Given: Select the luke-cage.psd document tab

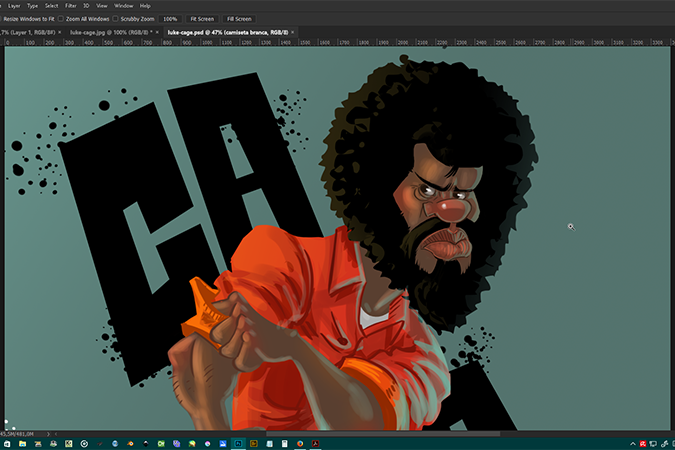Looking at the screenshot, I should click(x=228, y=32).
